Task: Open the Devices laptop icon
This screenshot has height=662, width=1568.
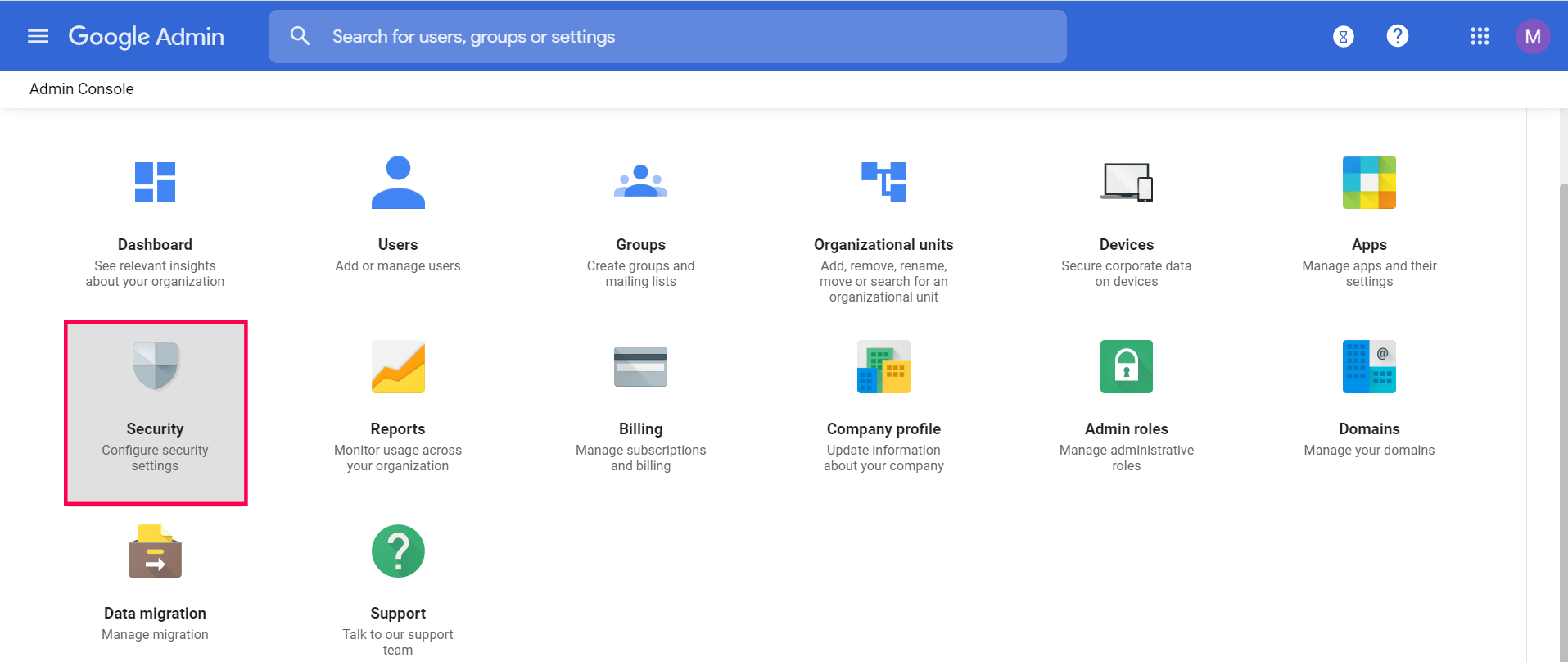Action: tap(1127, 182)
